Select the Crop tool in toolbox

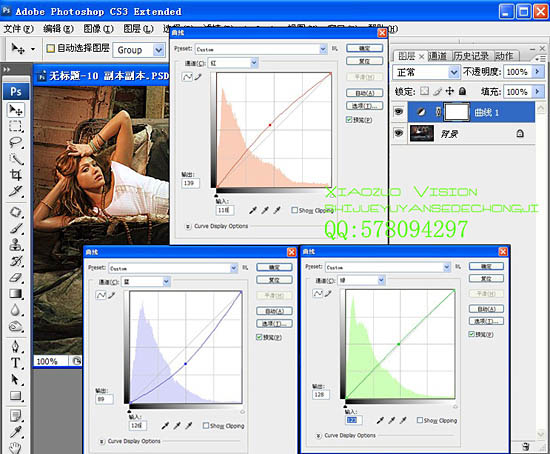(15, 174)
